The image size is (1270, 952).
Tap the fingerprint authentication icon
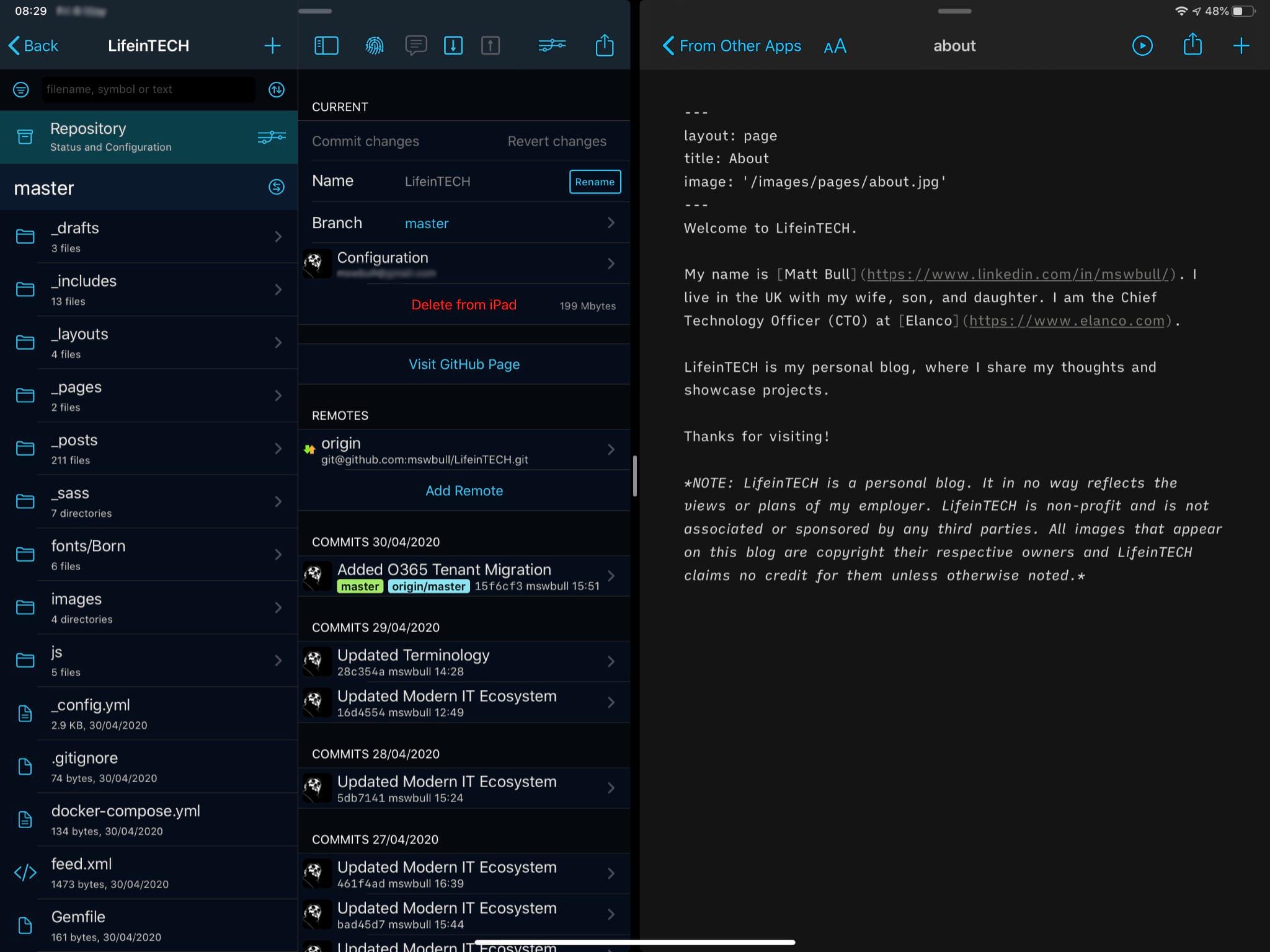point(375,45)
